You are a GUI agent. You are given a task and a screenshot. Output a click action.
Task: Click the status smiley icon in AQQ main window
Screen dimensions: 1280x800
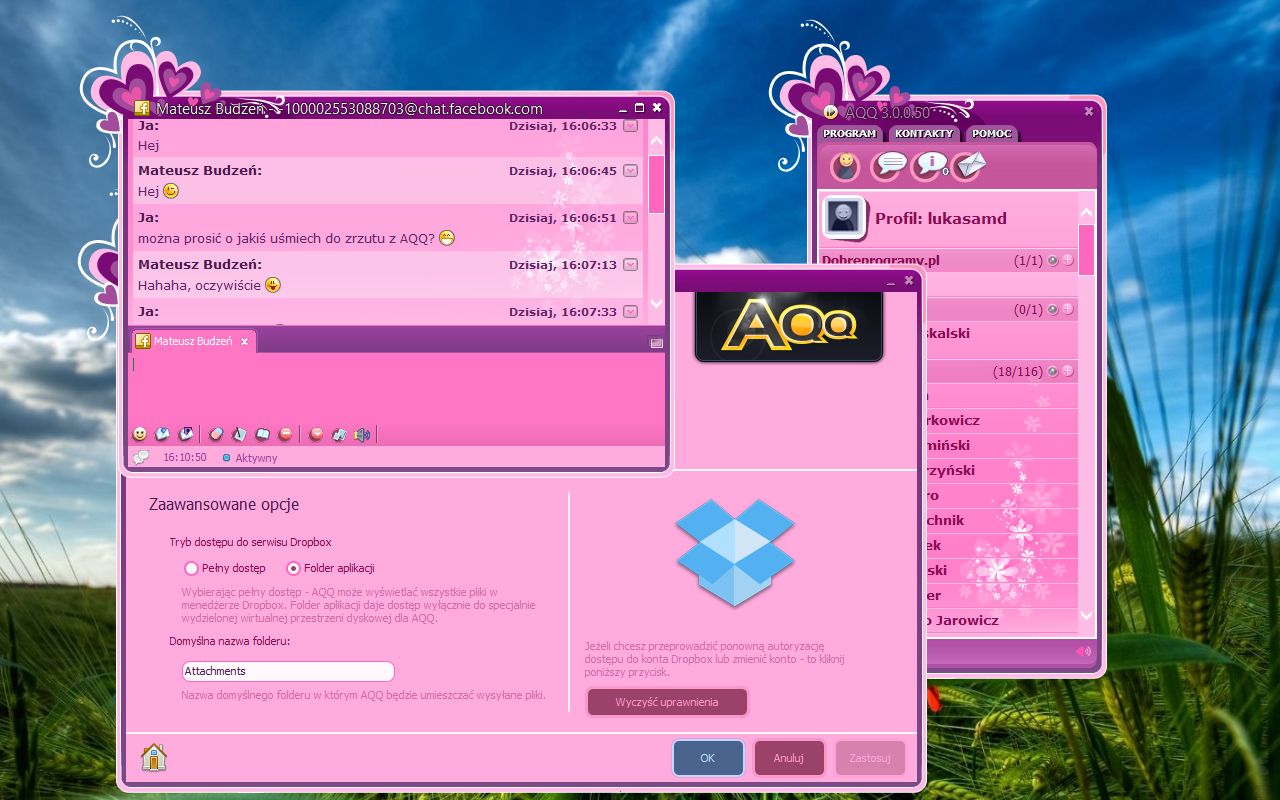tap(846, 165)
